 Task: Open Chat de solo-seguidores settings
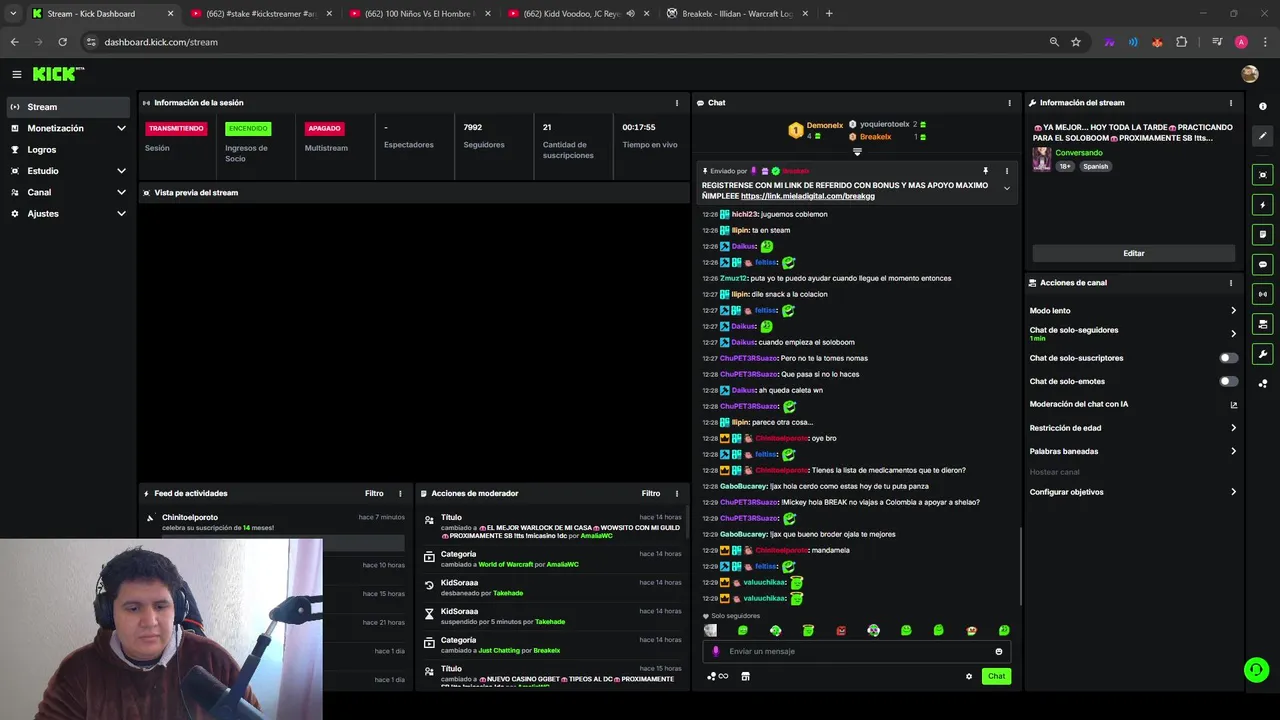point(1133,333)
